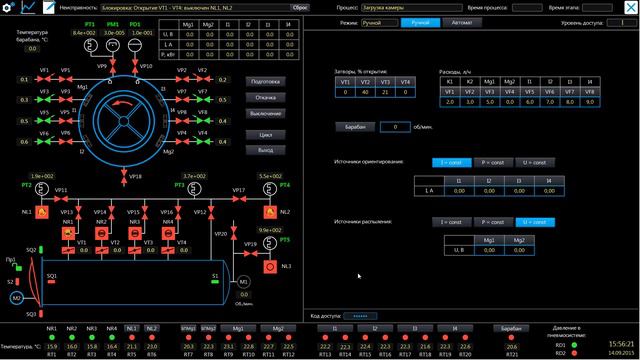640x360 pixels.
Task: Click the Барабан button in bottom bar
Action: click(511, 328)
